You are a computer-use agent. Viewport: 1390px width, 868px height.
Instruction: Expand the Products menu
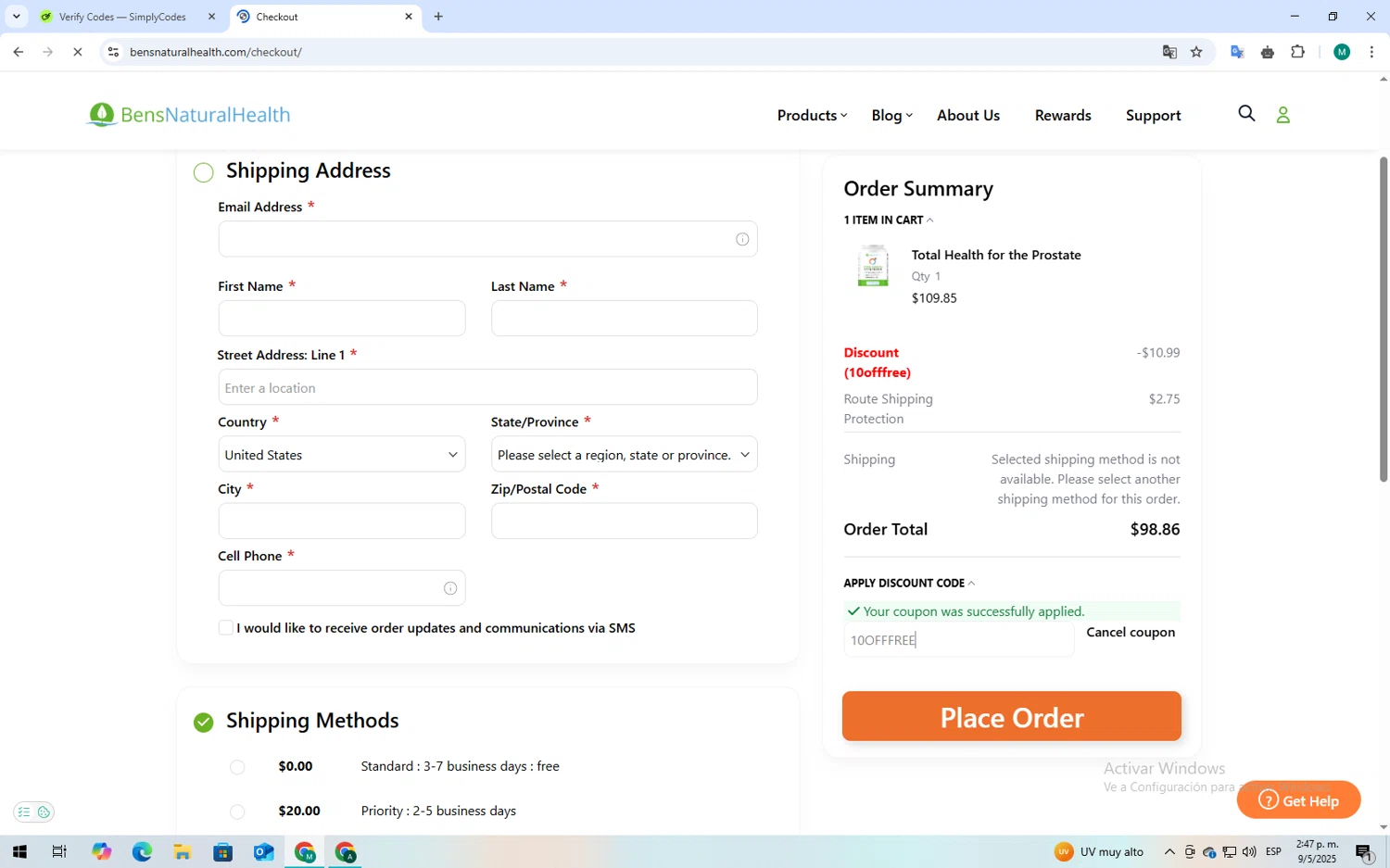coord(812,115)
